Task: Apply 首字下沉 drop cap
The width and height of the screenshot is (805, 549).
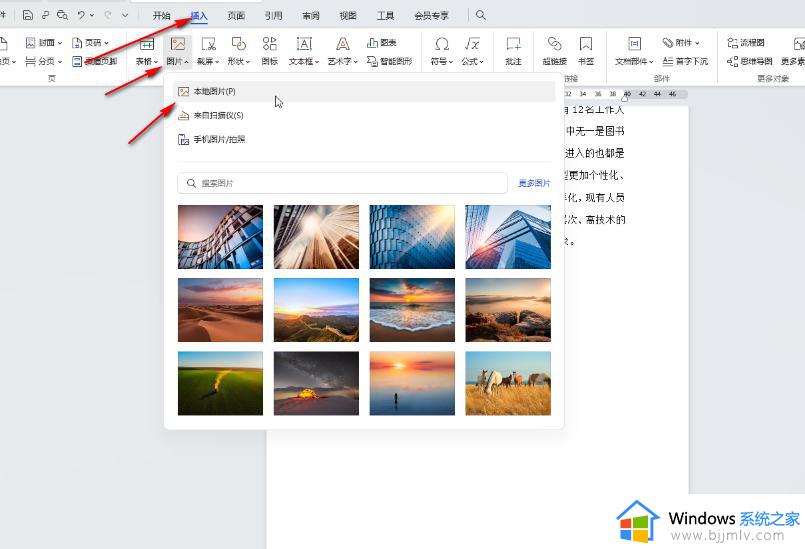Action: point(685,61)
